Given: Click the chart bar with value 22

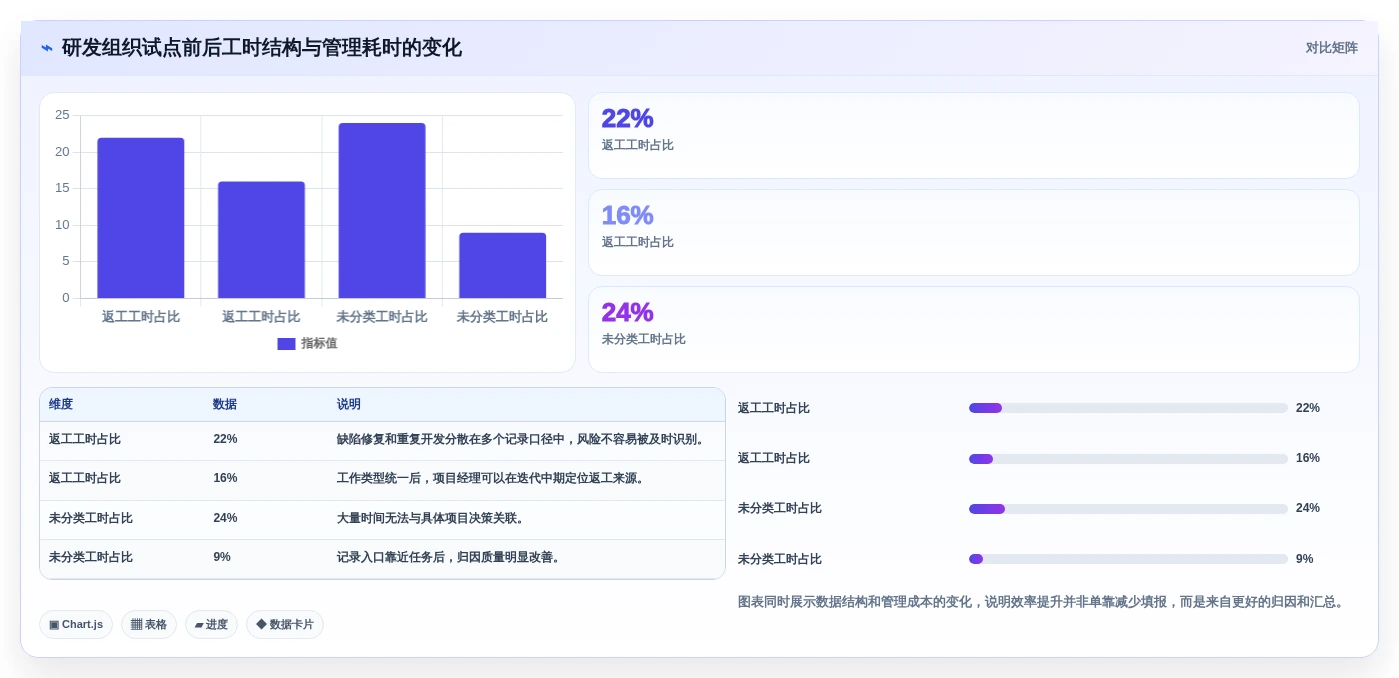Looking at the screenshot, I should pyautogui.click(x=141, y=218).
